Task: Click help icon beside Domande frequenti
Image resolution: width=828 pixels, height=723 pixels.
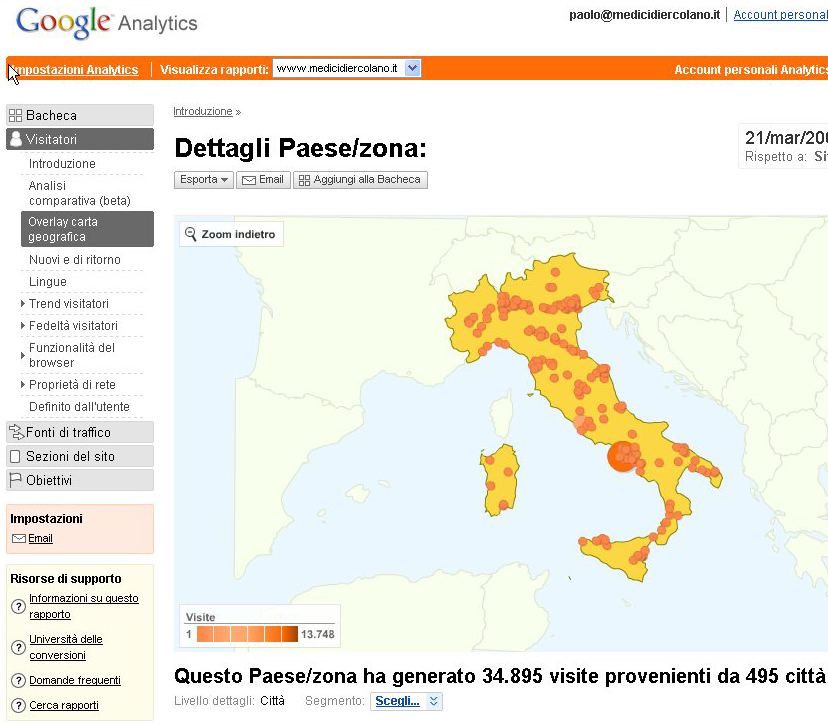Action: 18,680
